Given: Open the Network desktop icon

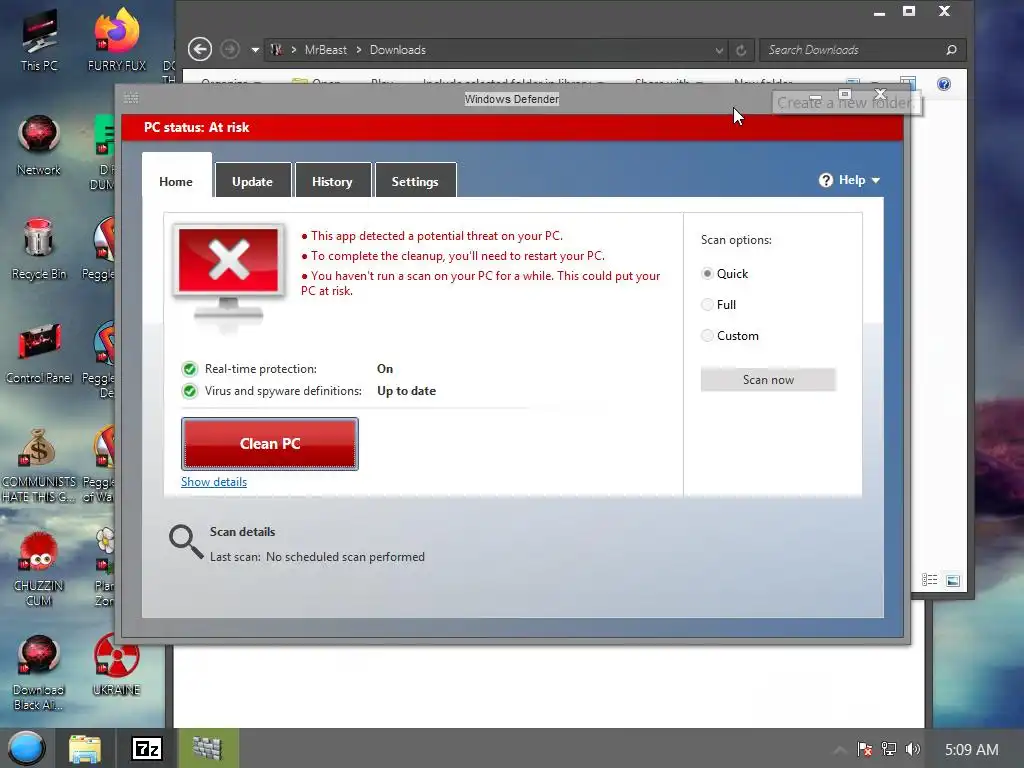Looking at the screenshot, I should pyautogui.click(x=39, y=145).
